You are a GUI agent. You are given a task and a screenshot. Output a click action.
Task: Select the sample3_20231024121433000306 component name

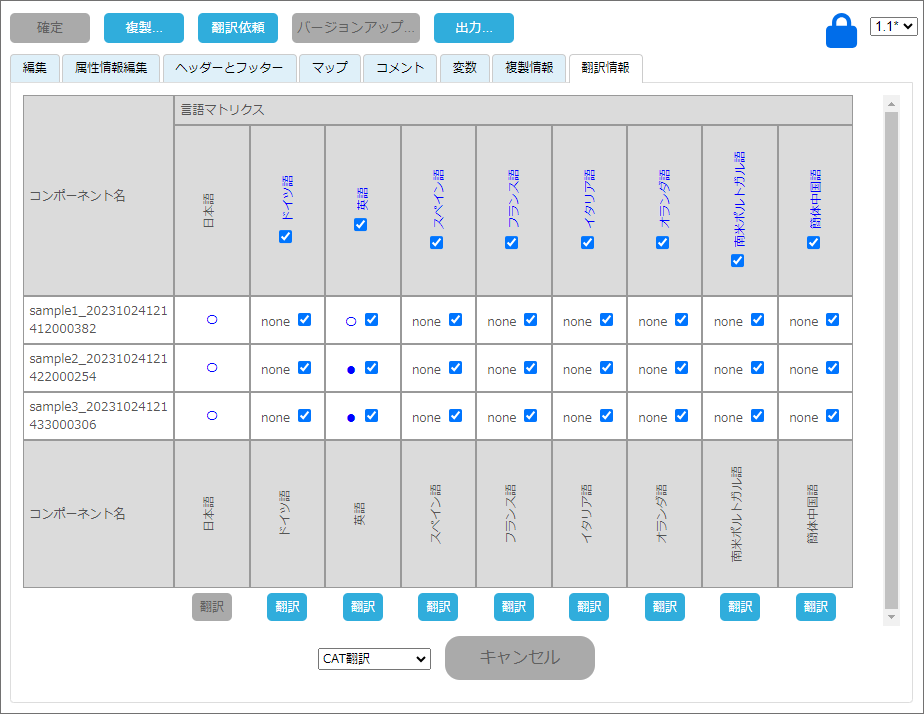98,415
